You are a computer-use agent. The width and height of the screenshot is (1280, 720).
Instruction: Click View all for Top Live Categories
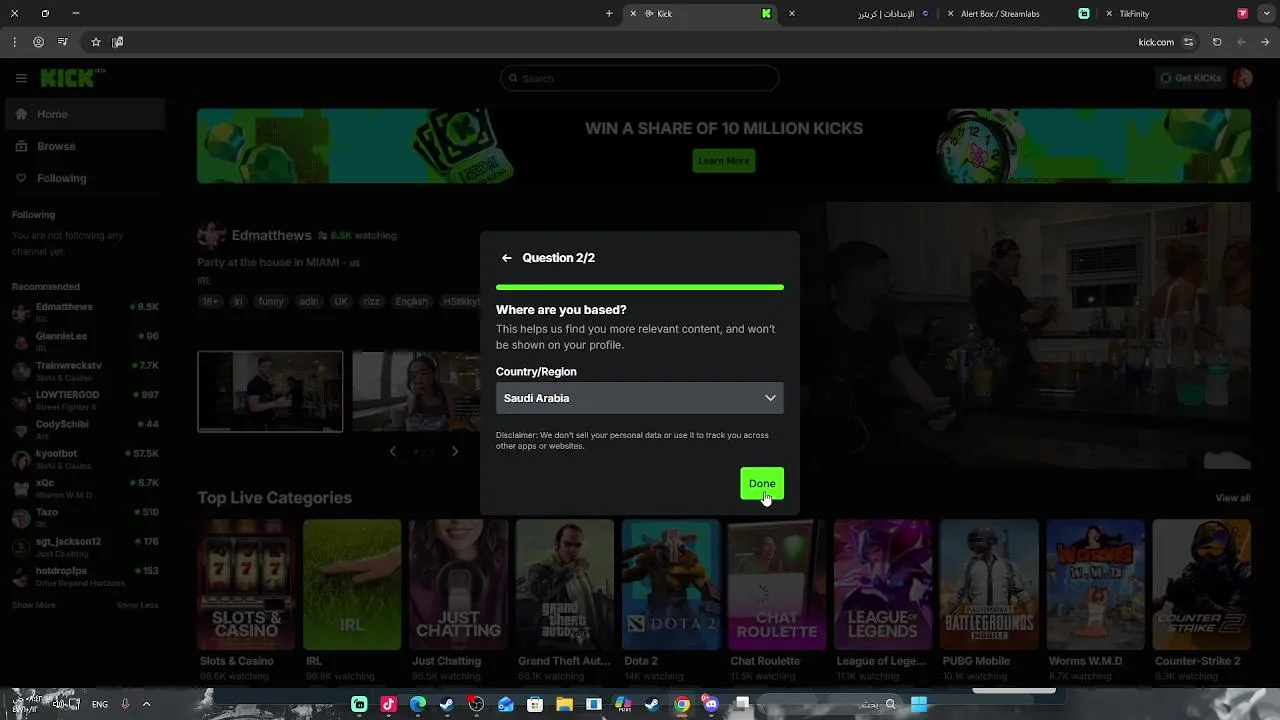click(x=1232, y=498)
